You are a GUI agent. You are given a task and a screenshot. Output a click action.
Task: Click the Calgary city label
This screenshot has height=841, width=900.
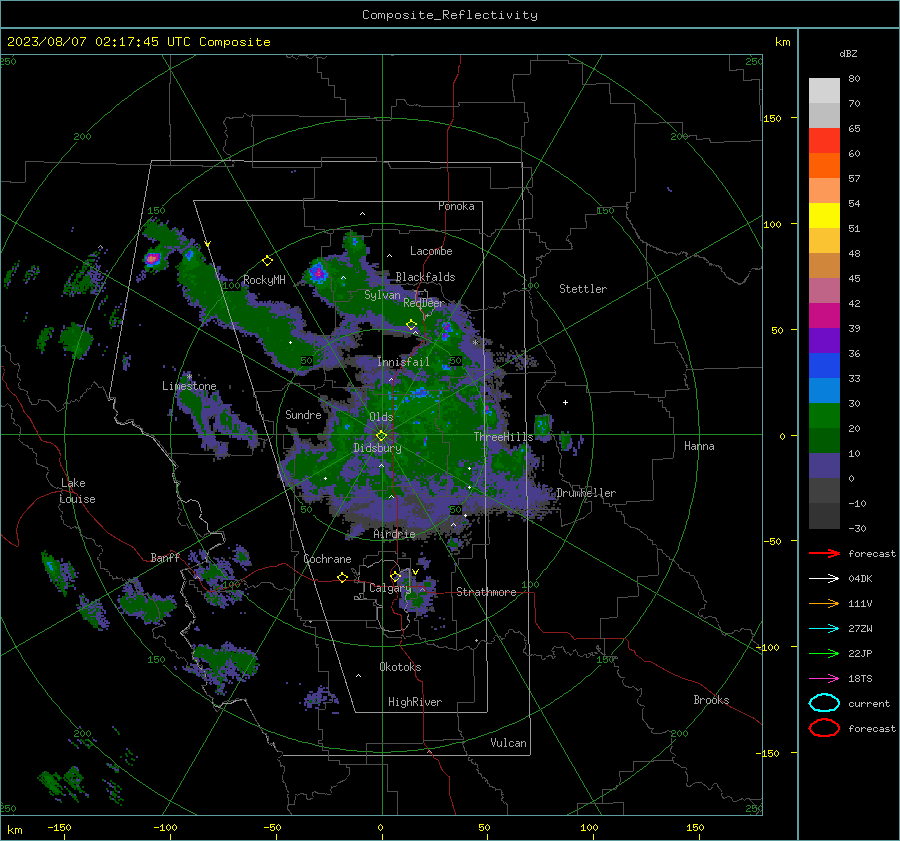(x=390, y=588)
